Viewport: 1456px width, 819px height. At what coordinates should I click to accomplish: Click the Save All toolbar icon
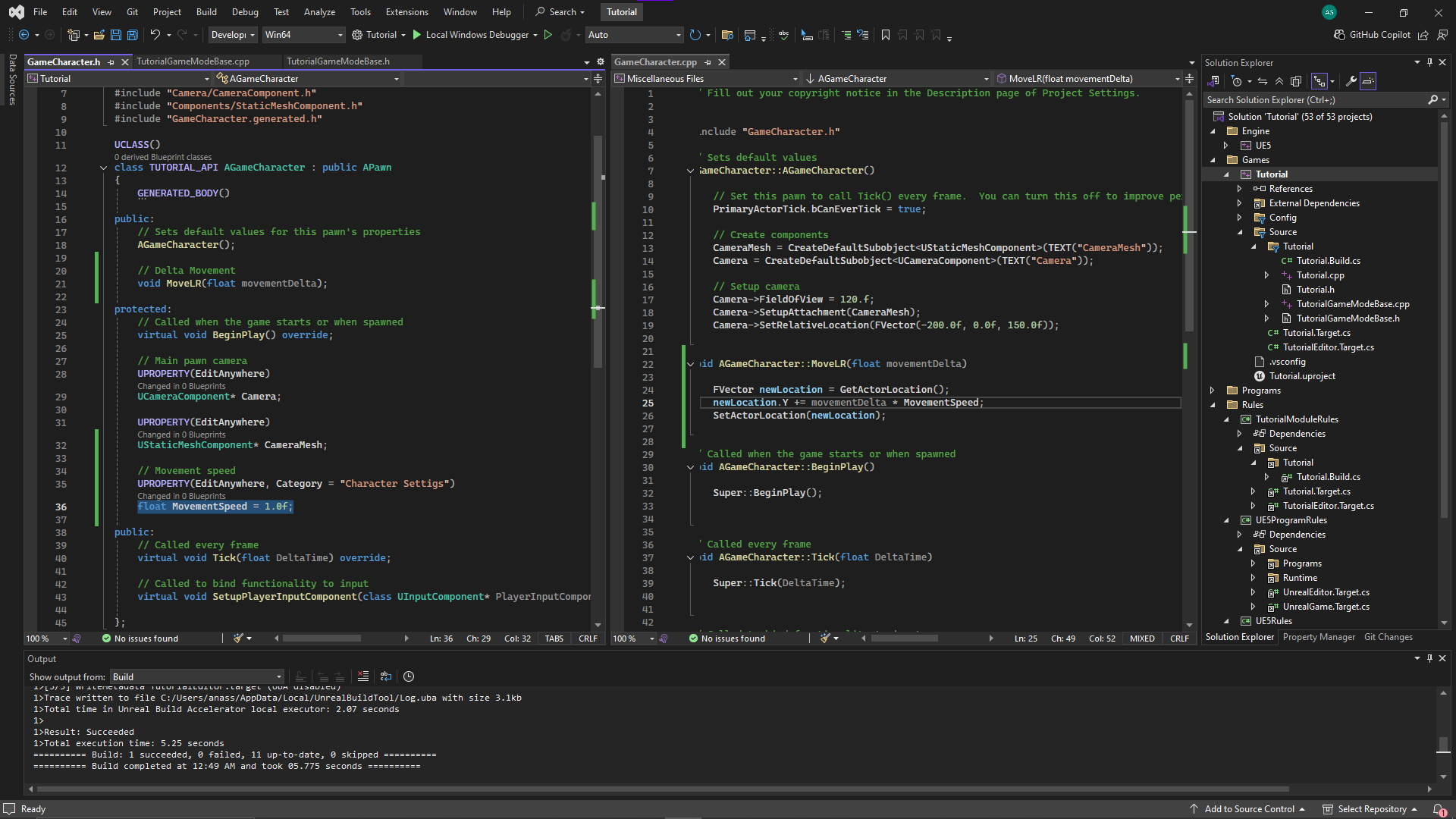[x=132, y=35]
